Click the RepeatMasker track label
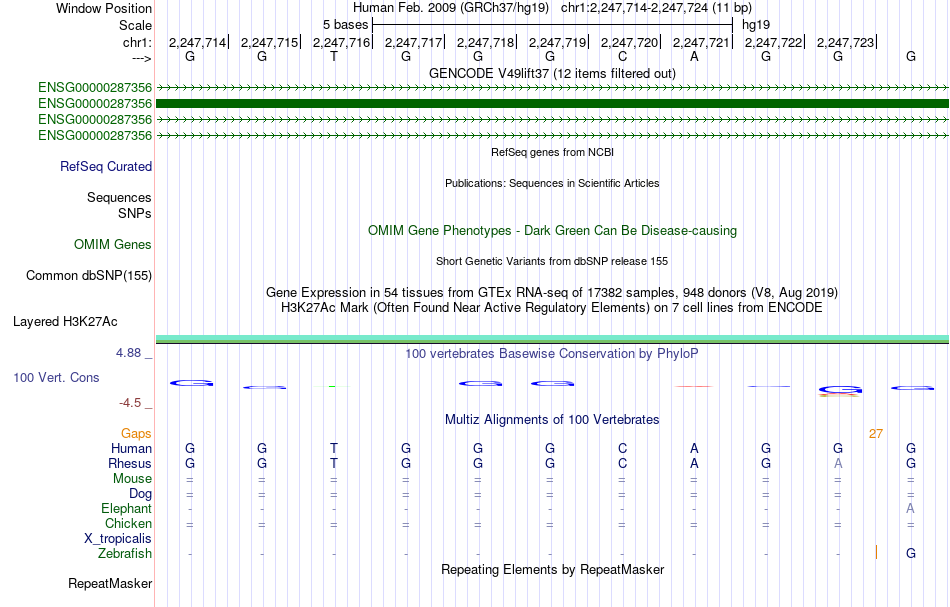Screen dimensions: 950x607 pos(110,584)
